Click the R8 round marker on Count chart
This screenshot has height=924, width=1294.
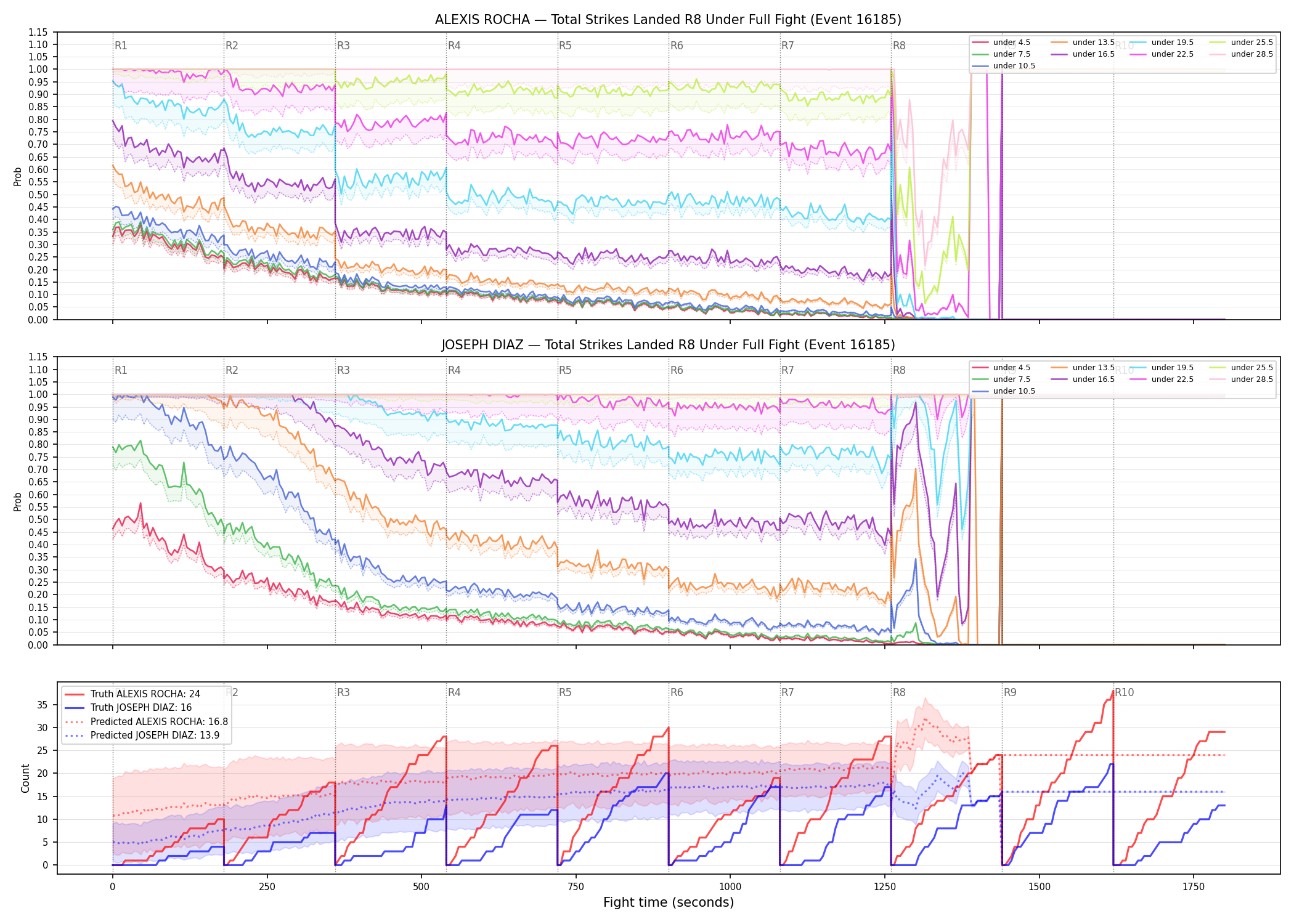[x=899, y=692]
